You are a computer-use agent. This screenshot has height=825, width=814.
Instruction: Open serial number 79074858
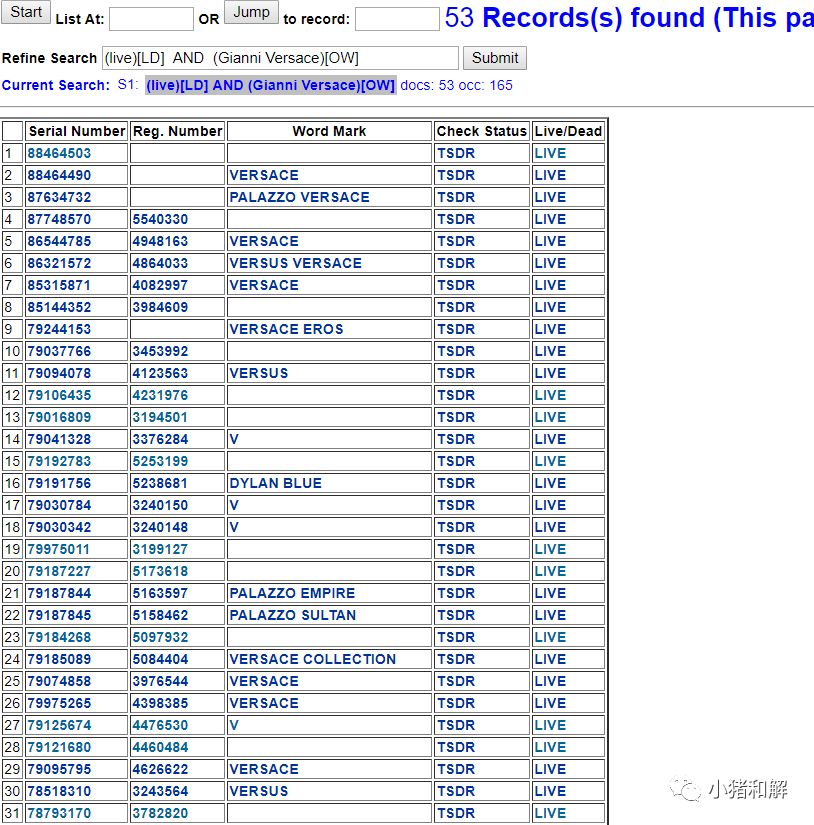click(x=59, y=681)
